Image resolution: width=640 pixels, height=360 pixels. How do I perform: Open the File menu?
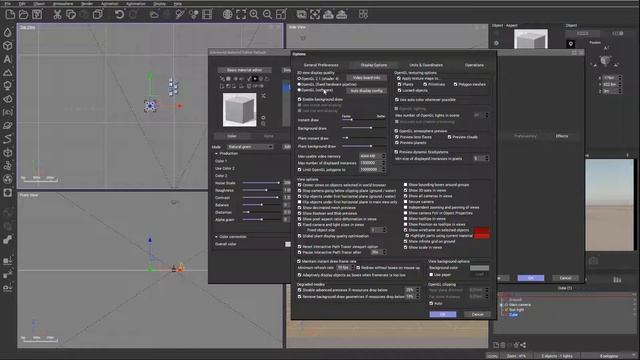pos(7,4)
